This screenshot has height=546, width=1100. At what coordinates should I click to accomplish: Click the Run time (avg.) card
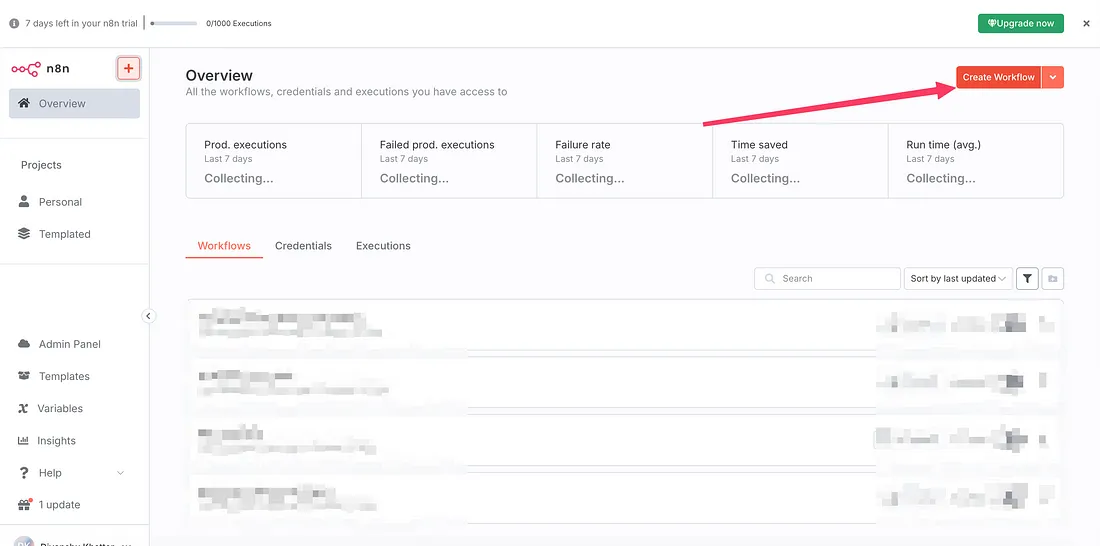coord(976,161)
